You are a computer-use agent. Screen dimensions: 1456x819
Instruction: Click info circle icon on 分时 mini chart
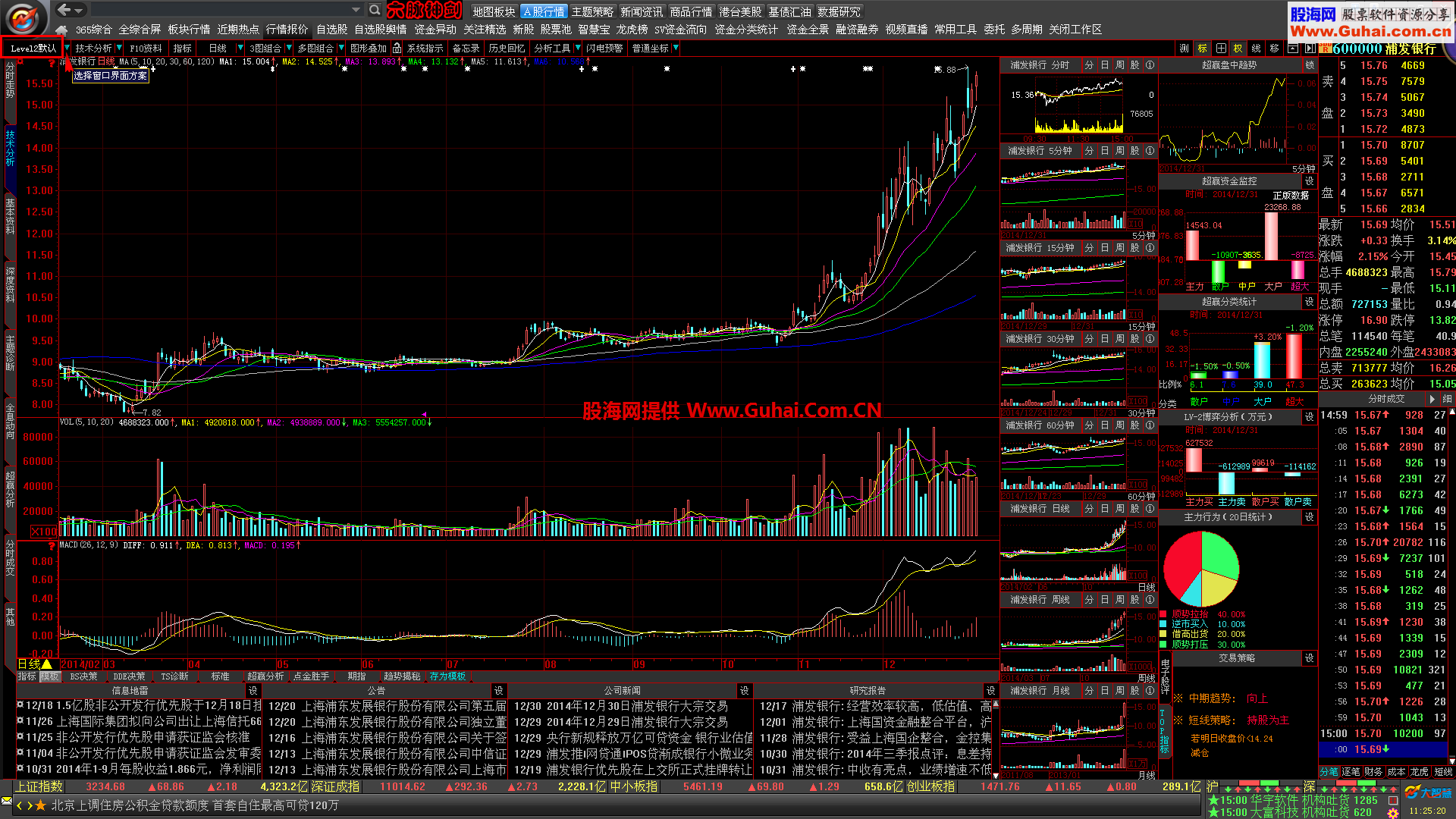(1150, 65)
